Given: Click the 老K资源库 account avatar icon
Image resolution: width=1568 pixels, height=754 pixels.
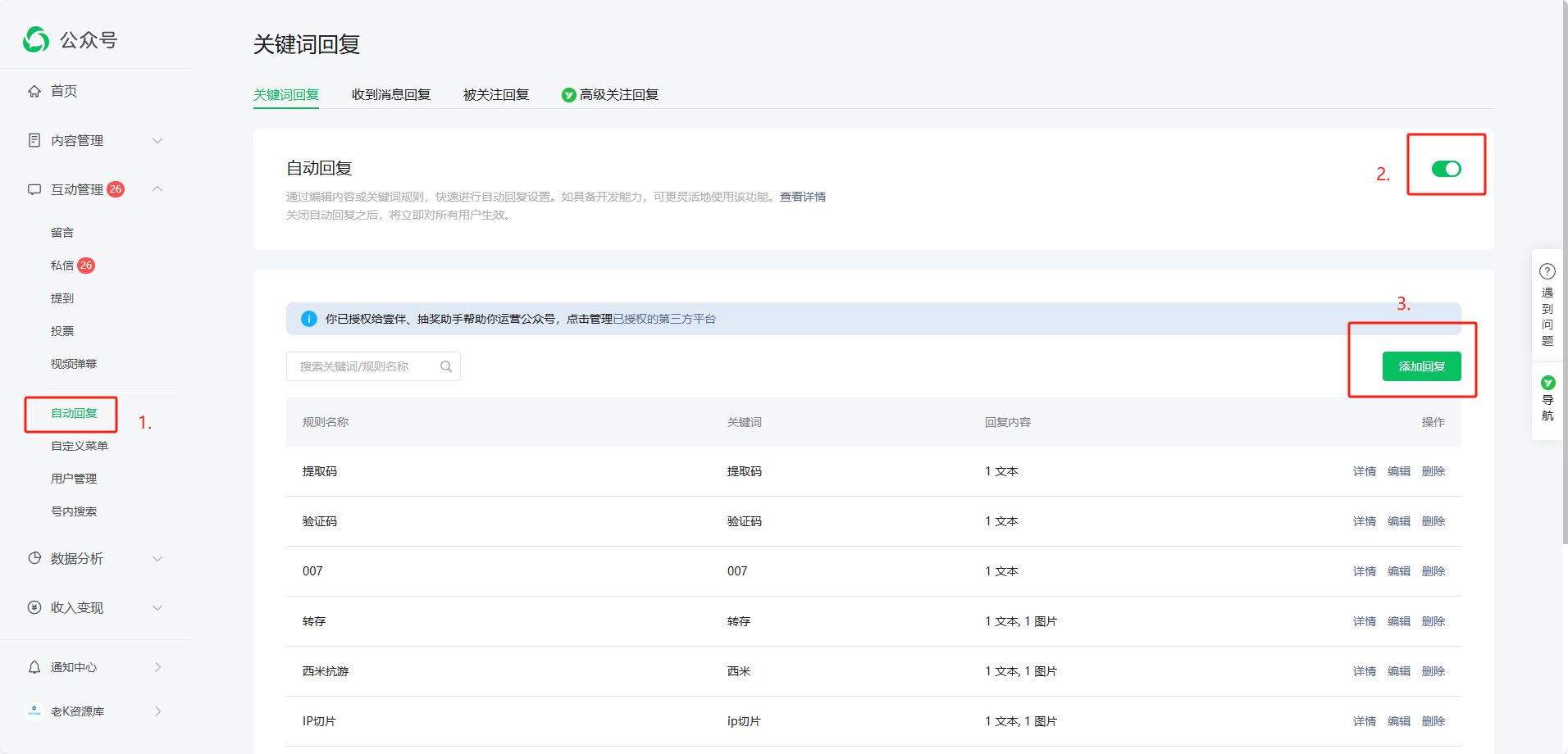Looking at the screenshot, I should [x=34, y=711].
